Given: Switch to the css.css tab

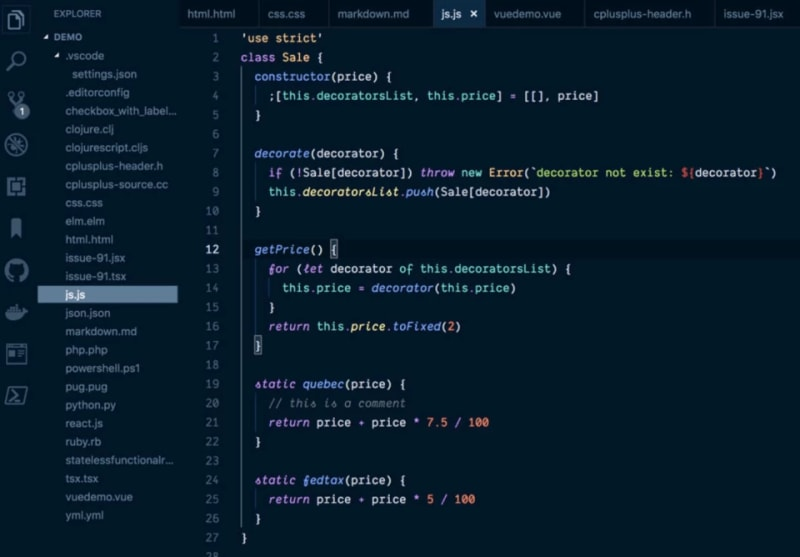Looking at the screenshot, I should pyautogui.click(x=286, y=14).
